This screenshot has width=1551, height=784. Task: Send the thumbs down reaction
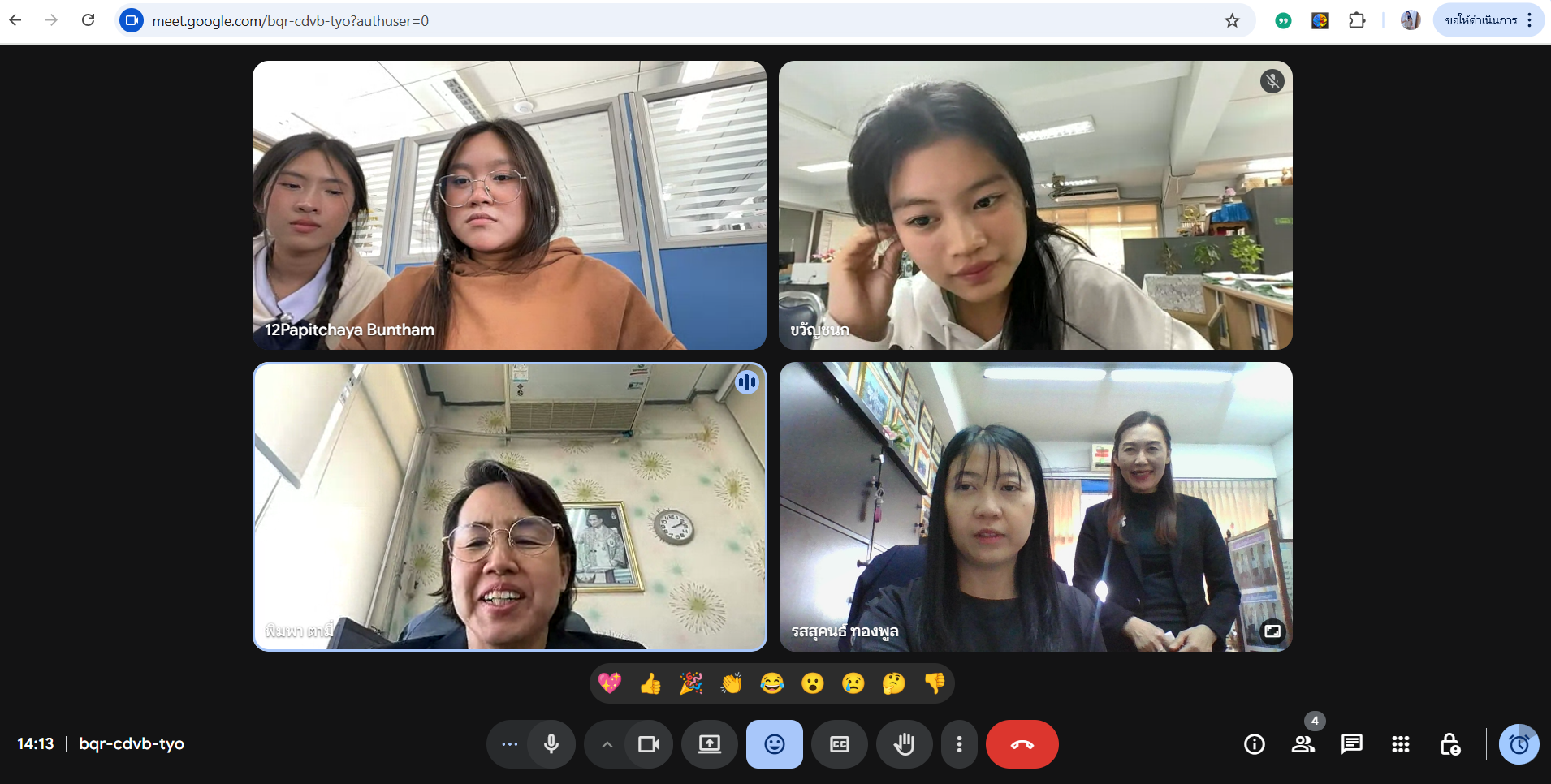tap(935, 683)
